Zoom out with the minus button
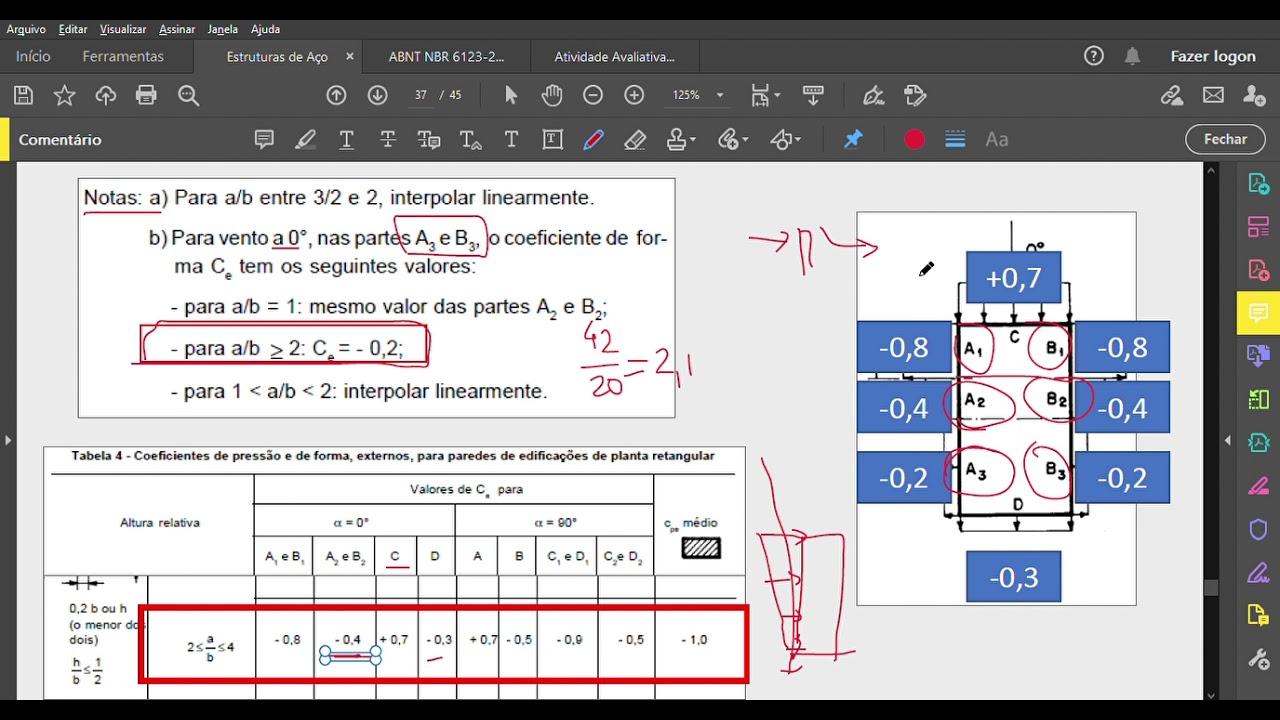This screenshot has width=1280, height=720. (x=593, y=95)
